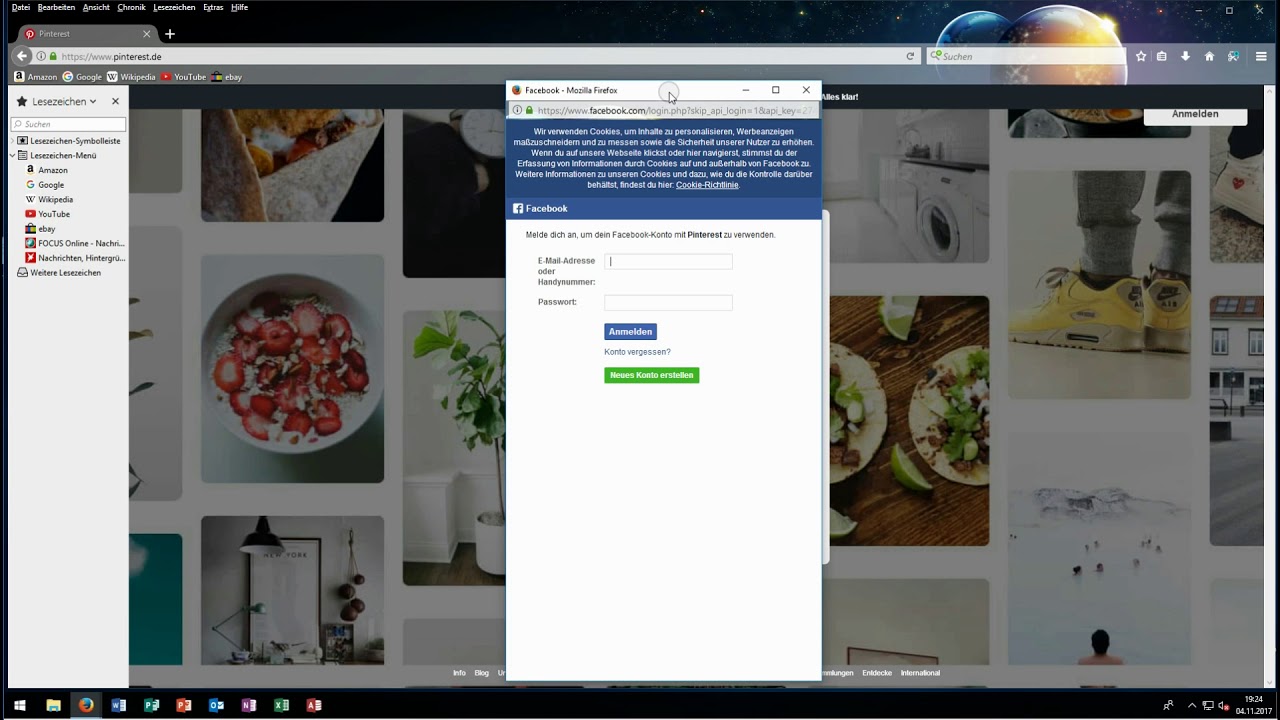Click the E-Mail-Adresse oder Handynummer field
This screenshot has height=720, width=1280.
point(668,261)
